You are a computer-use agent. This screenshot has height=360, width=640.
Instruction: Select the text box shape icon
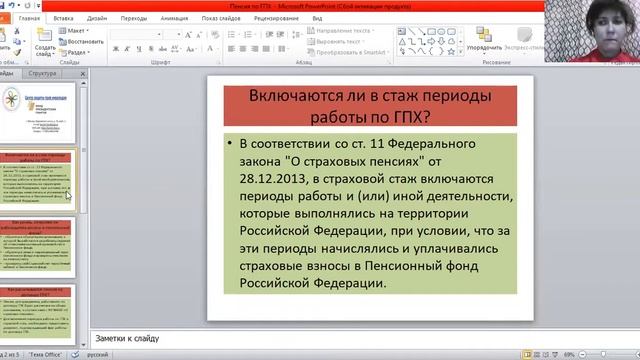click(402, 32)
